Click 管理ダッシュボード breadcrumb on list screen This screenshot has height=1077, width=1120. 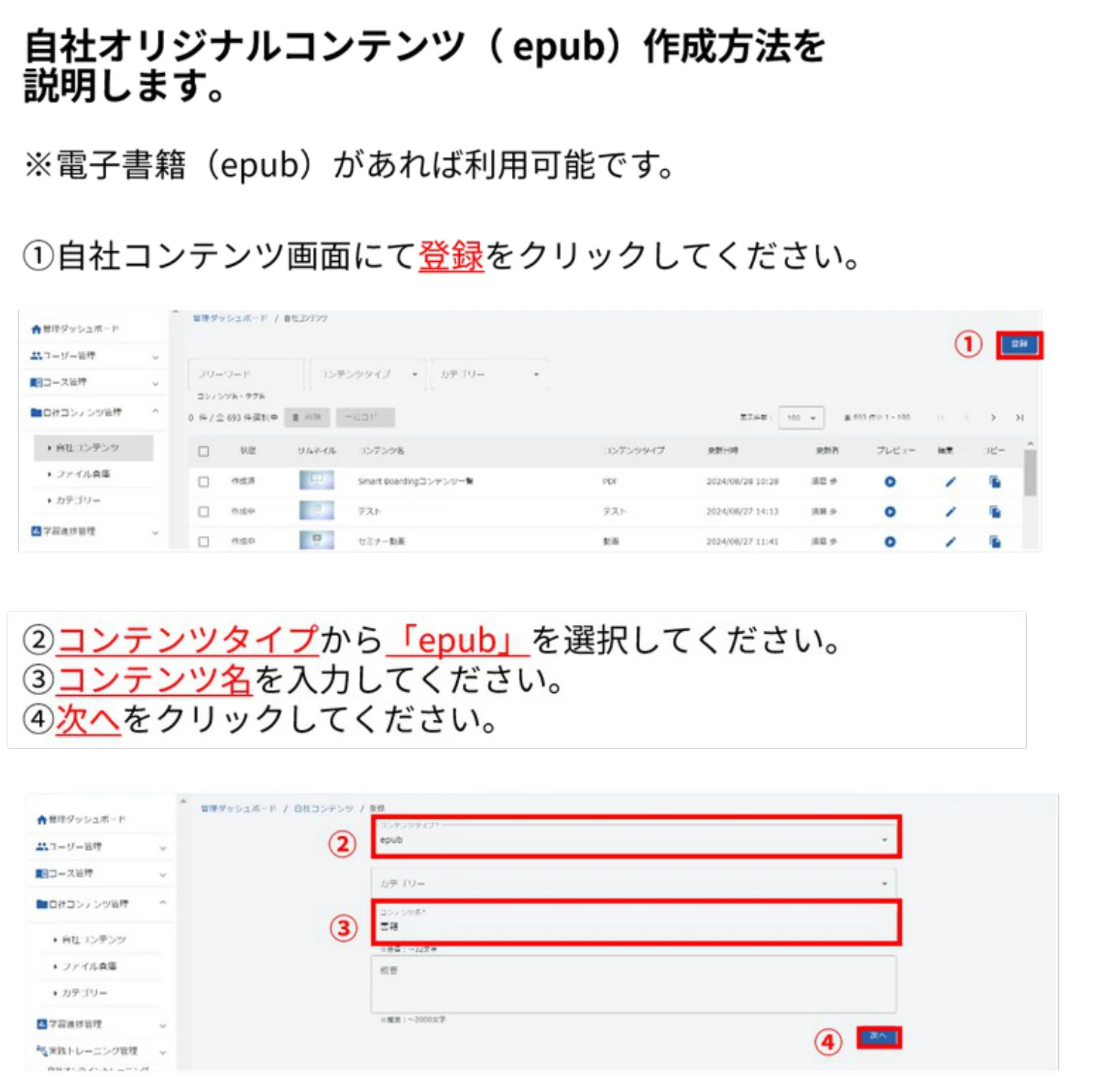[x=230, y=318]
